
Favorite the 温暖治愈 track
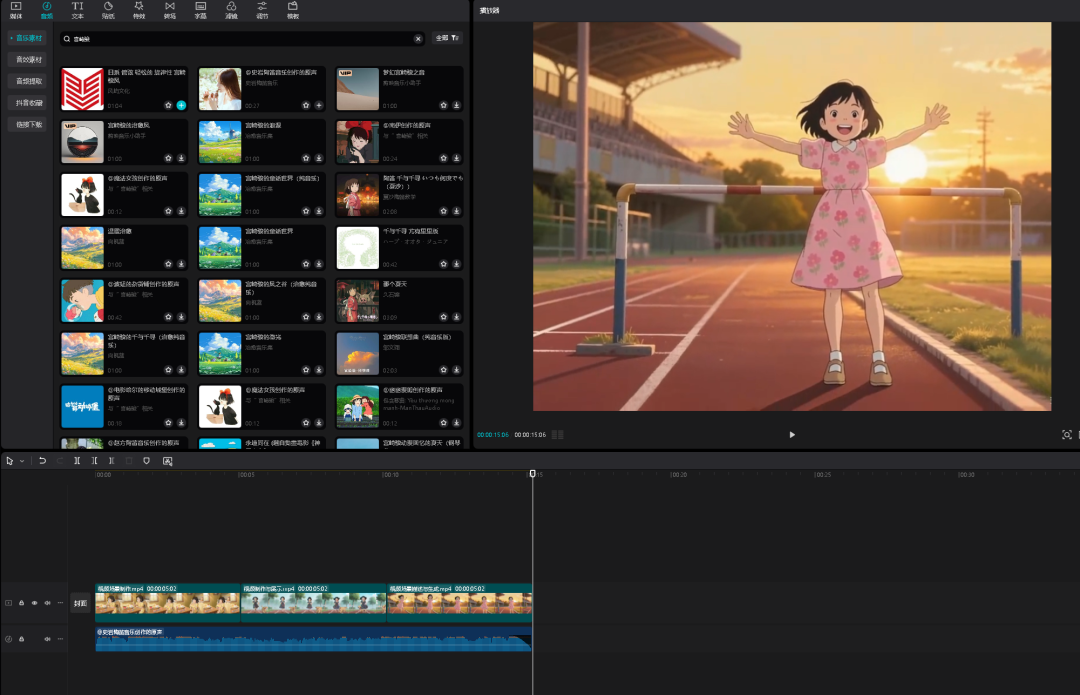(x=168, y=264)
